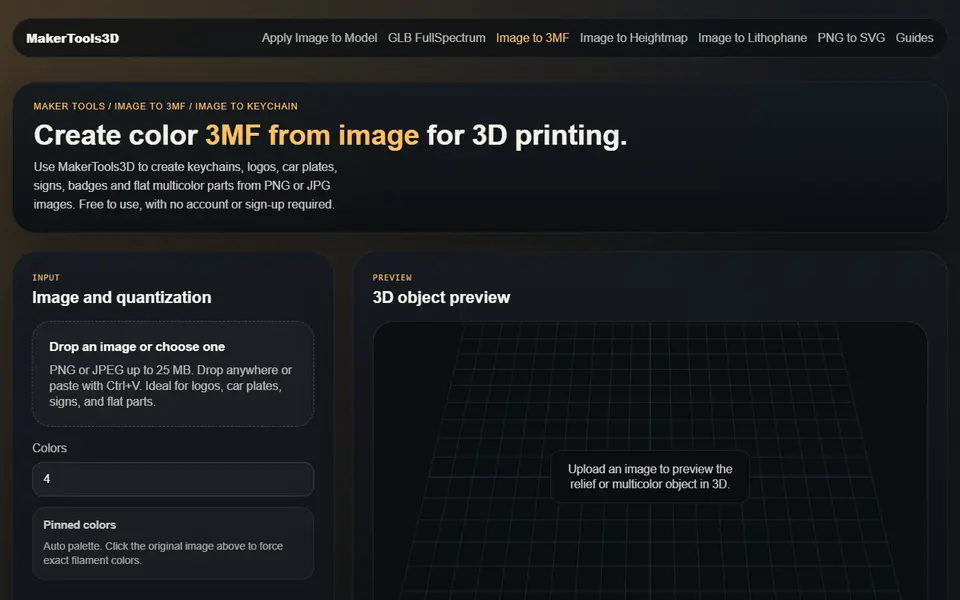Screen dimensions: 960x600
Task: Click '3D object preview' heading
Action: (441, 298)
